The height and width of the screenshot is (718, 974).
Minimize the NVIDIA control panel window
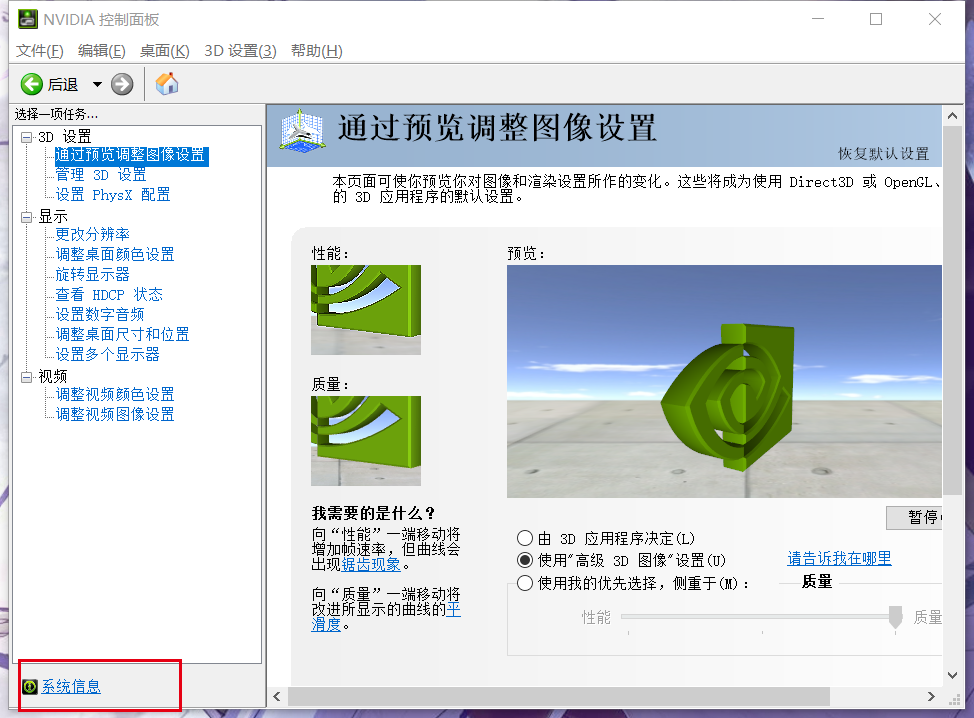tap(818, 19)
